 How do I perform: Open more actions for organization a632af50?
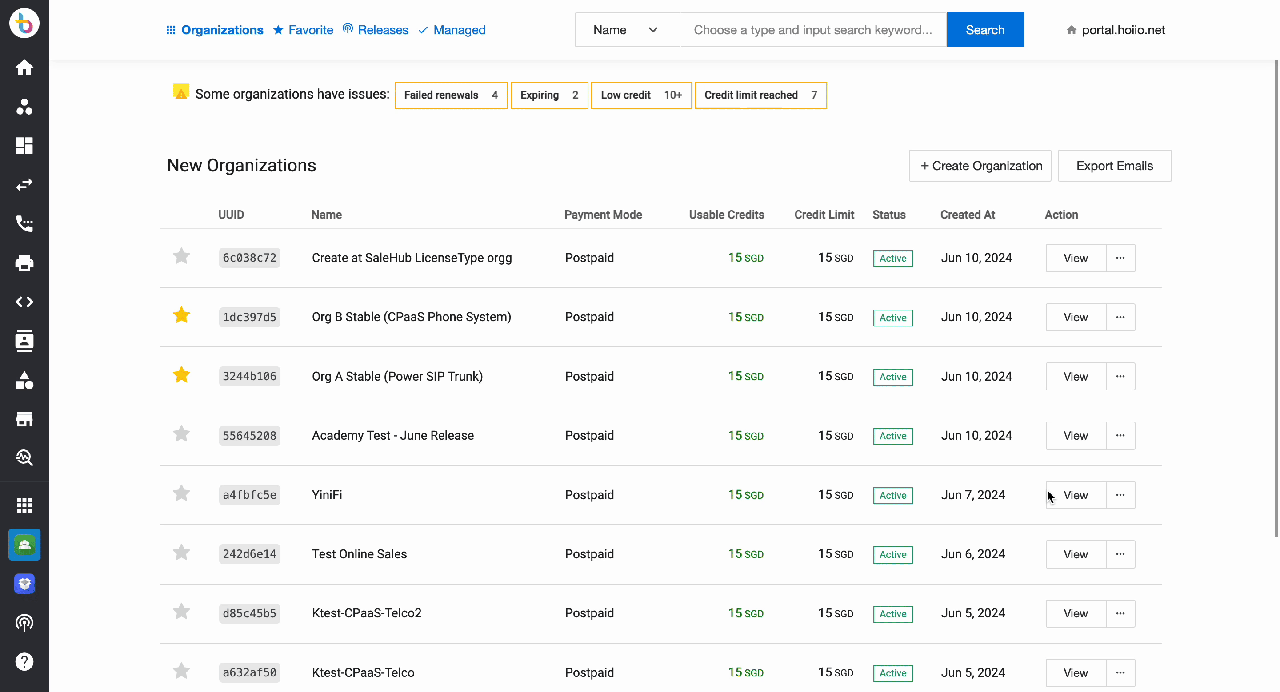pos(1120,673)
